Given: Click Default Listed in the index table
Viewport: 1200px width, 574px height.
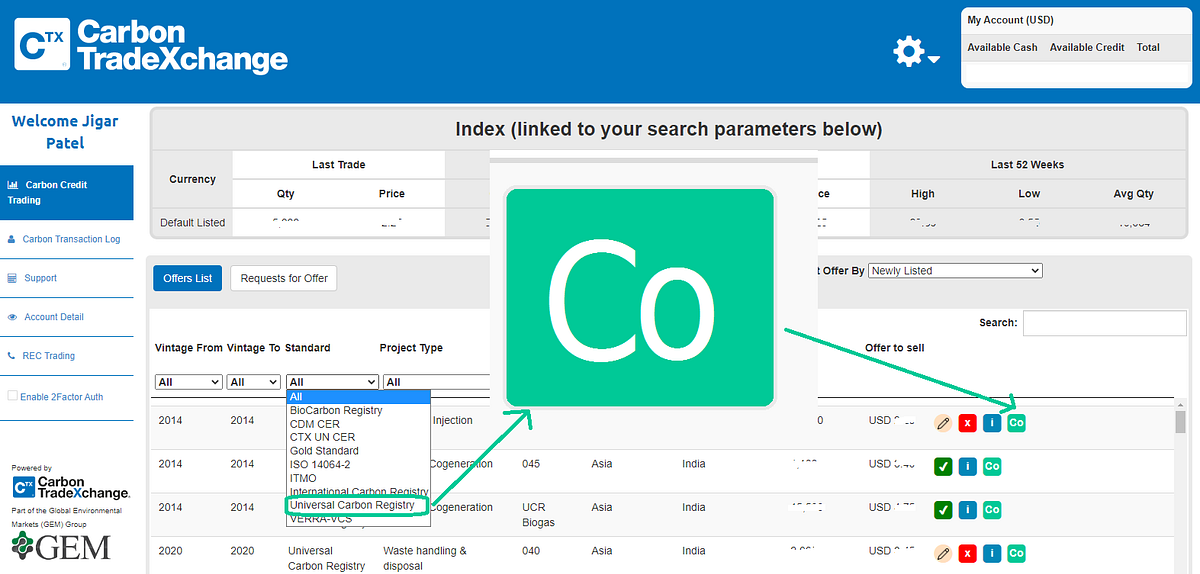Looking at the screenshot, I should tap(193, 222).
